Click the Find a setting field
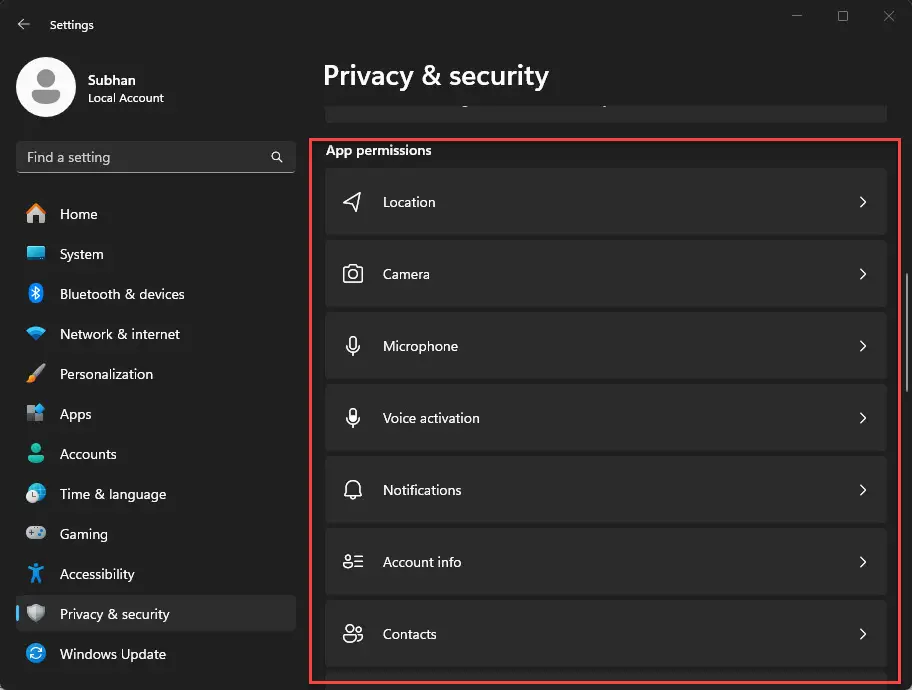Screen dimensions: 912x690 [x=156, y=157]
